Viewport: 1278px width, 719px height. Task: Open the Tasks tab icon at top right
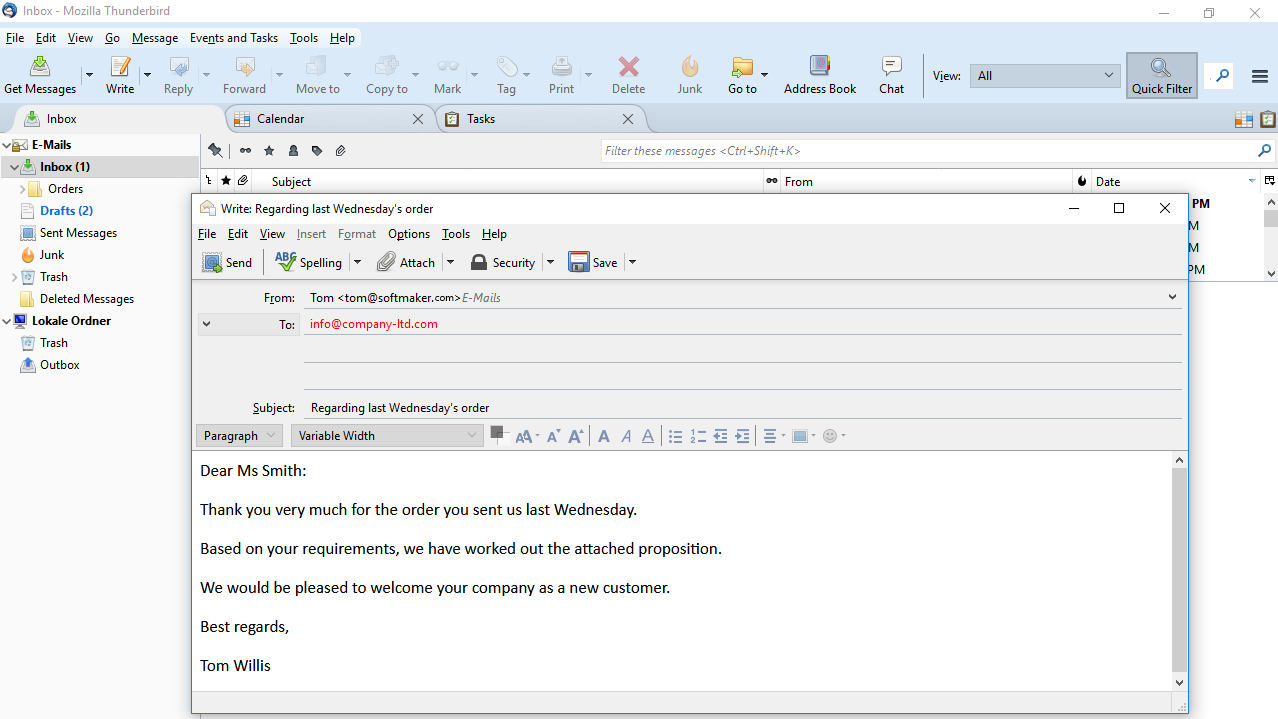pyautogui.click(x=1268, y=119)
